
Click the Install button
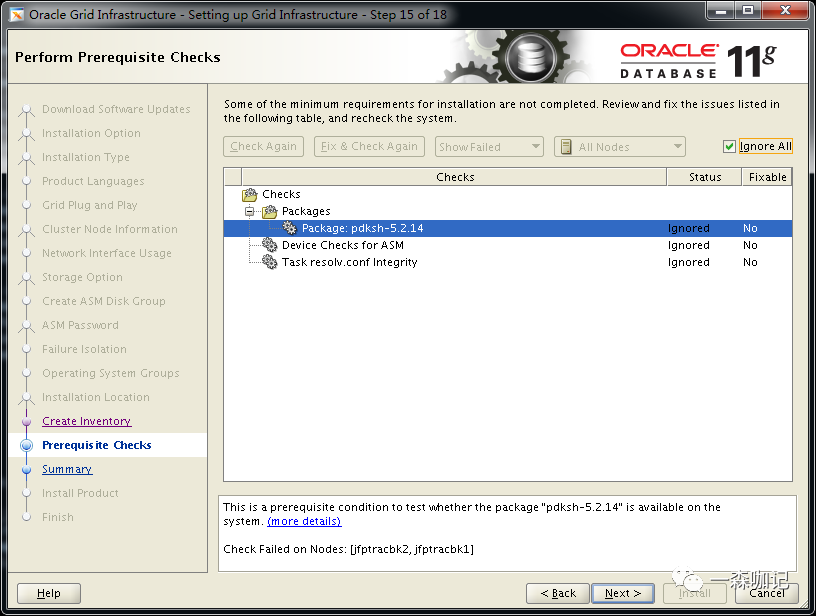point(695,593)
